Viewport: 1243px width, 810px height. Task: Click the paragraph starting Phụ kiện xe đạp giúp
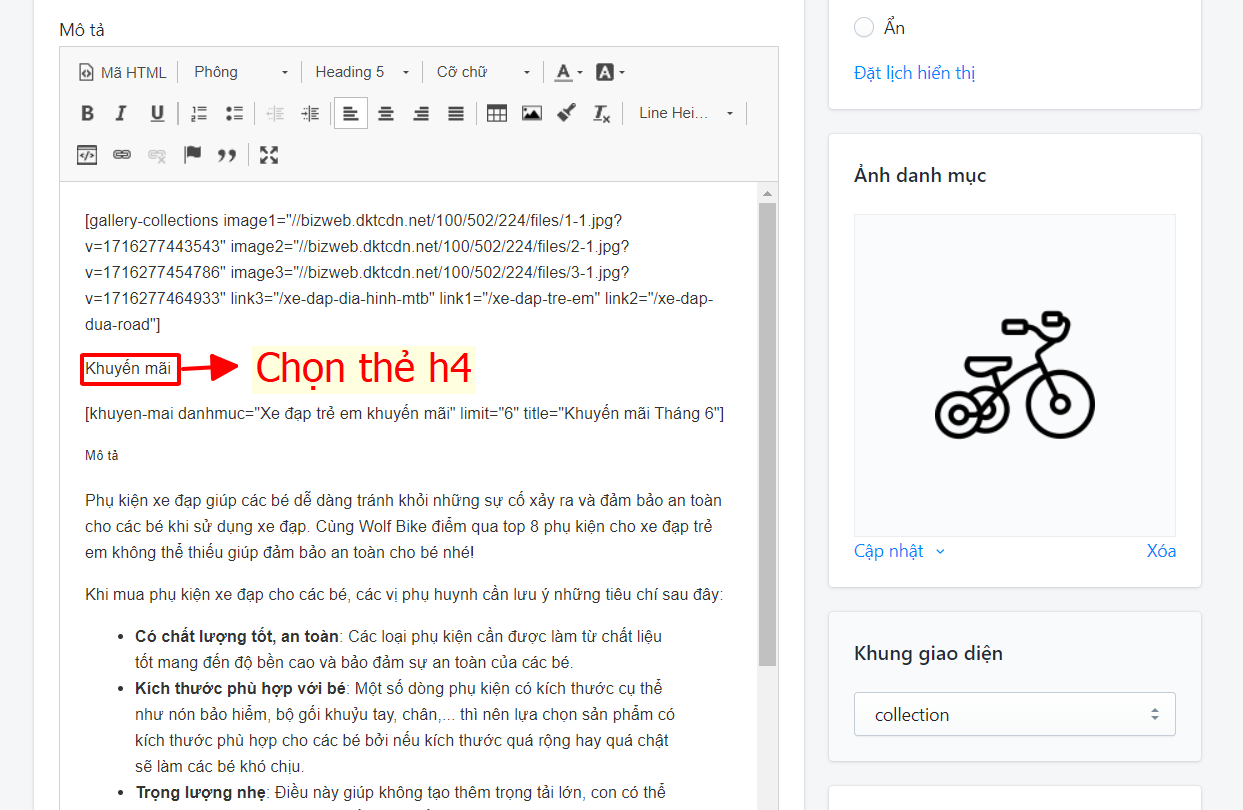[404, 526]
